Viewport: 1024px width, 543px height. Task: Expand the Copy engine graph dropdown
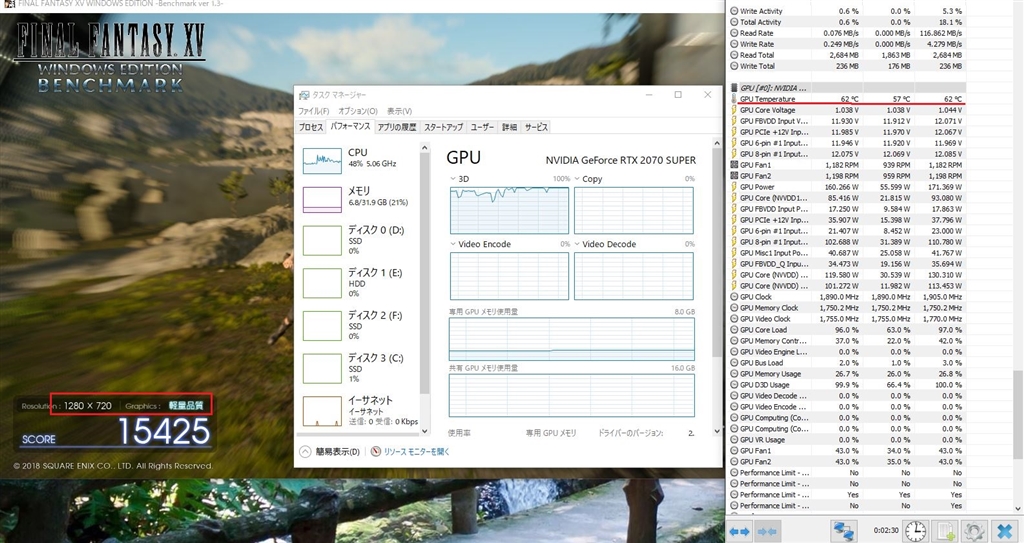coord(577,179)
